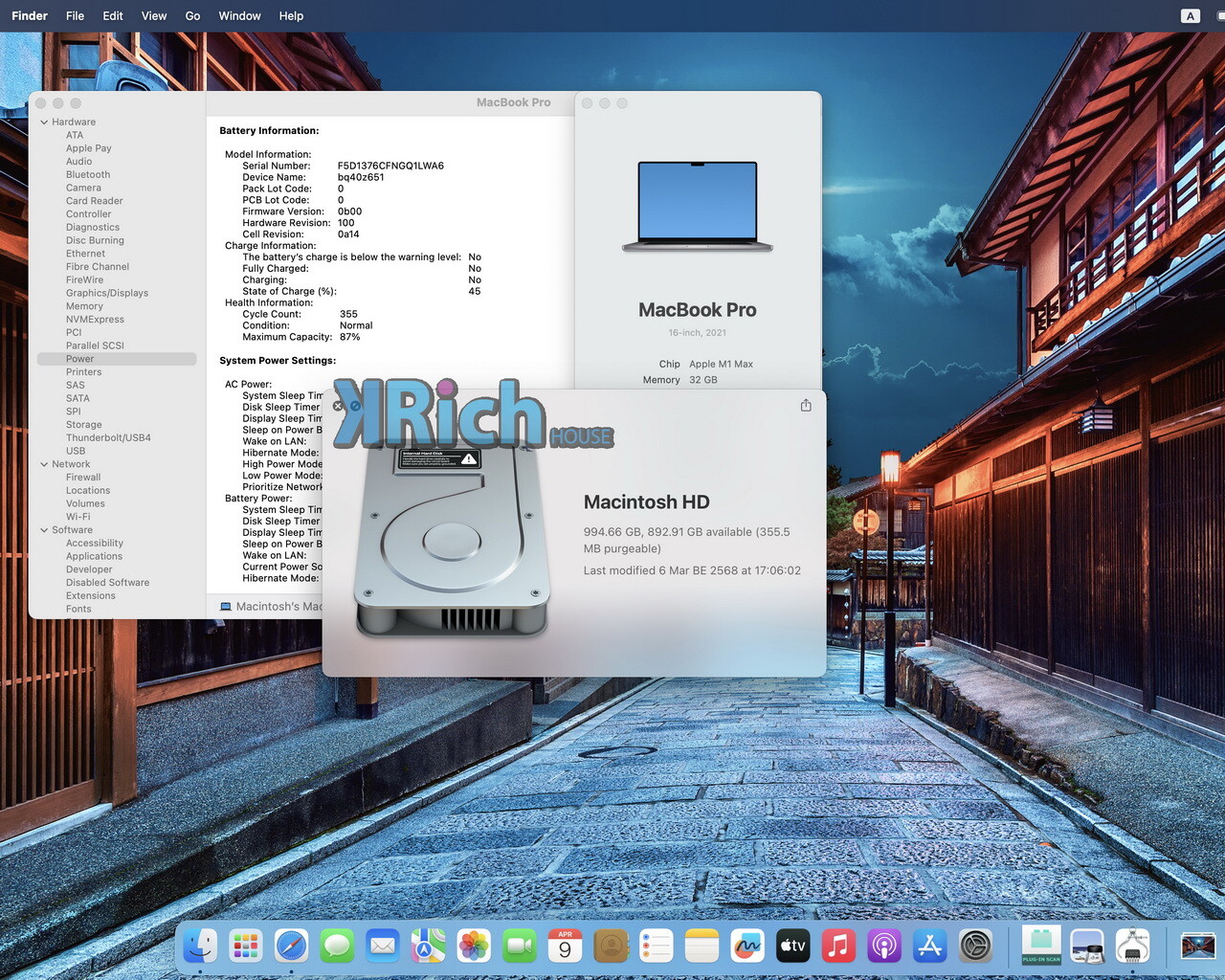Screen dimensions: 1225x980
Task: Open Launchpad in the Dock
Action: tap(246, 947)
